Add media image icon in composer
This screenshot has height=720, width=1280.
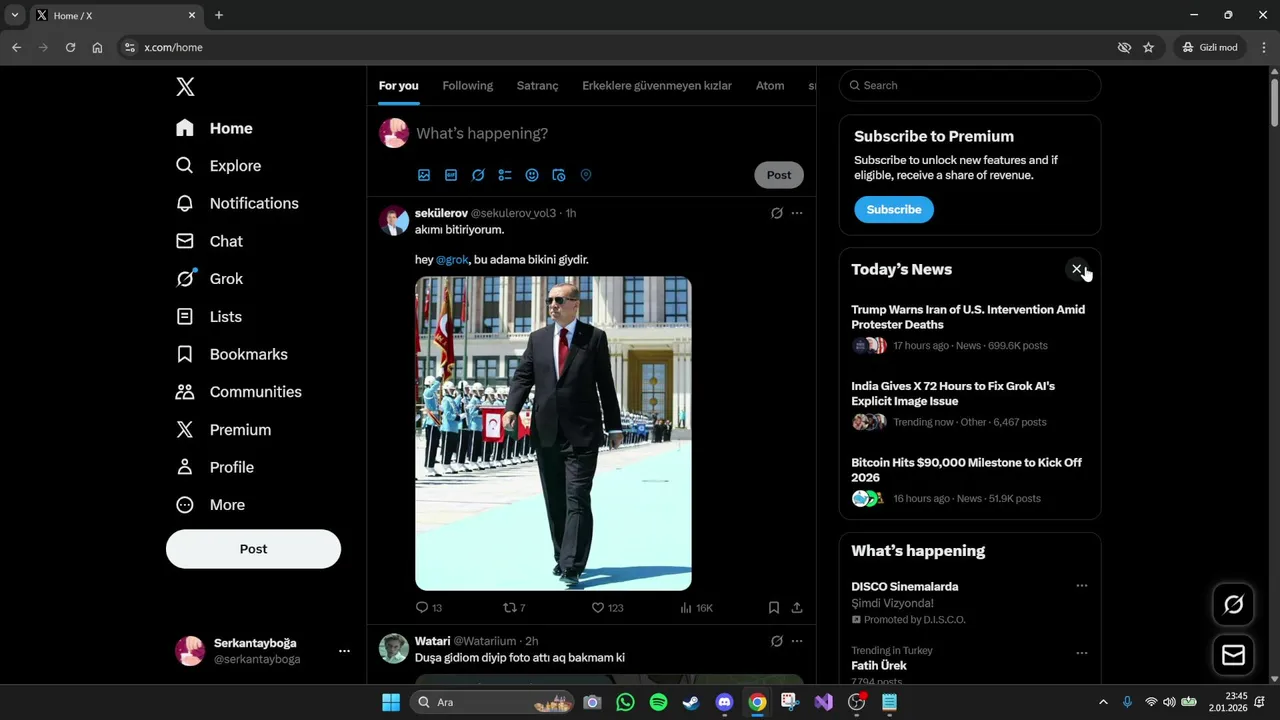click(x=424, y=175)
